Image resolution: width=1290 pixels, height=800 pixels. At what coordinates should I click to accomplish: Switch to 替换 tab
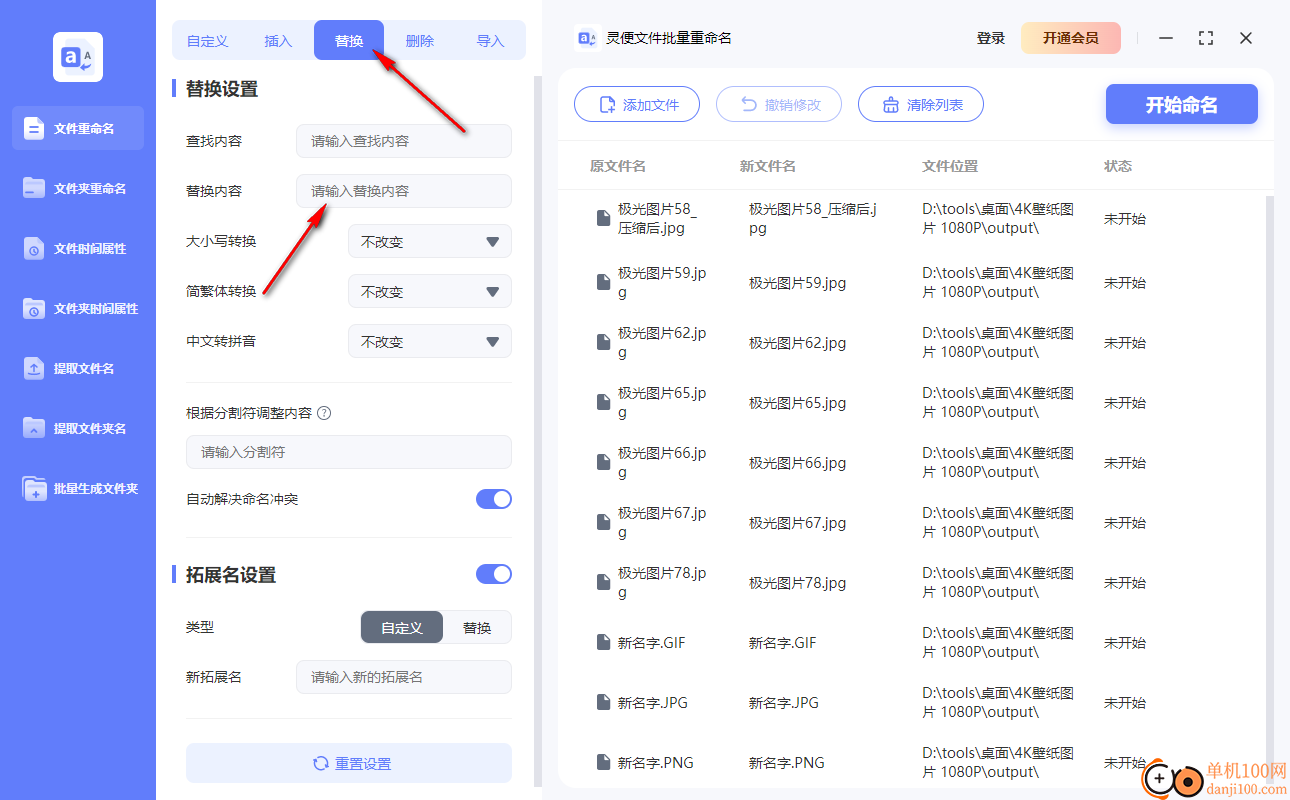pyautogui.click(x=349, y=41)
